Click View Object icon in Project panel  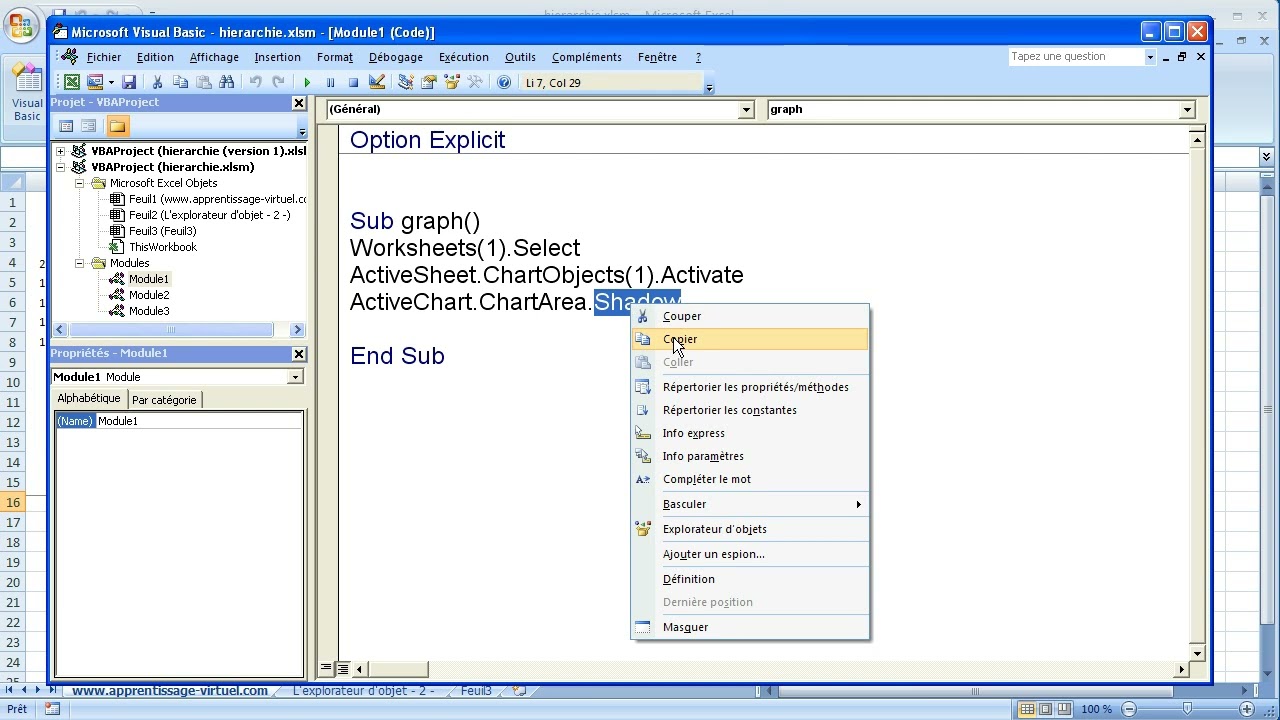(89, 126)
